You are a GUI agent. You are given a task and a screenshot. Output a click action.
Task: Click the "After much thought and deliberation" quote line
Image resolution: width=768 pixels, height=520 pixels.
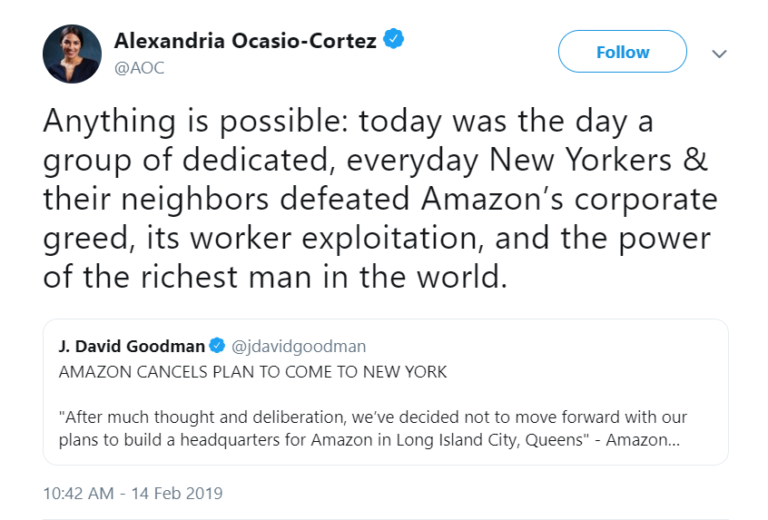[373, 416]
